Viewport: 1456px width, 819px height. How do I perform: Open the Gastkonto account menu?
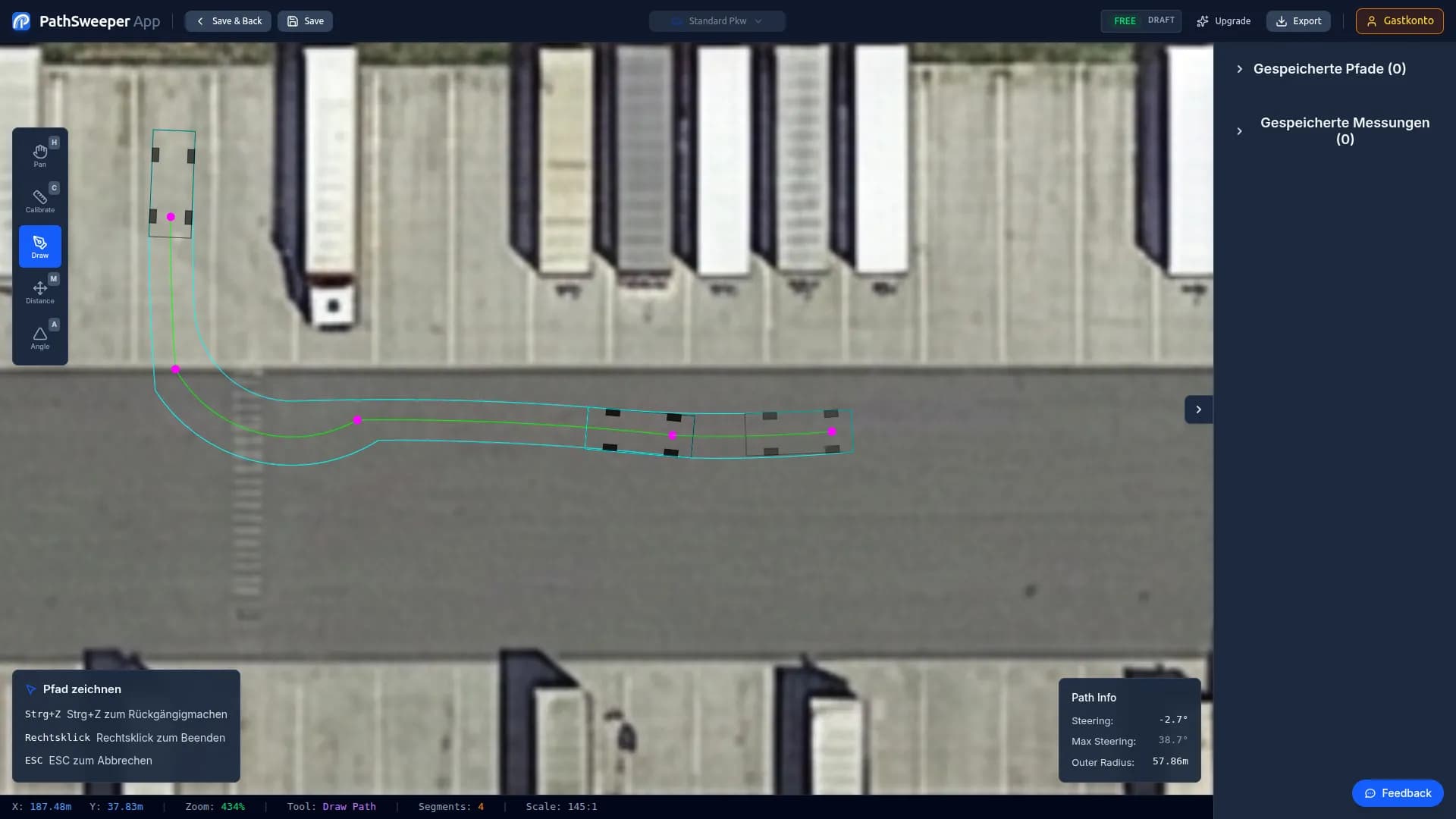coord(1399,21)
